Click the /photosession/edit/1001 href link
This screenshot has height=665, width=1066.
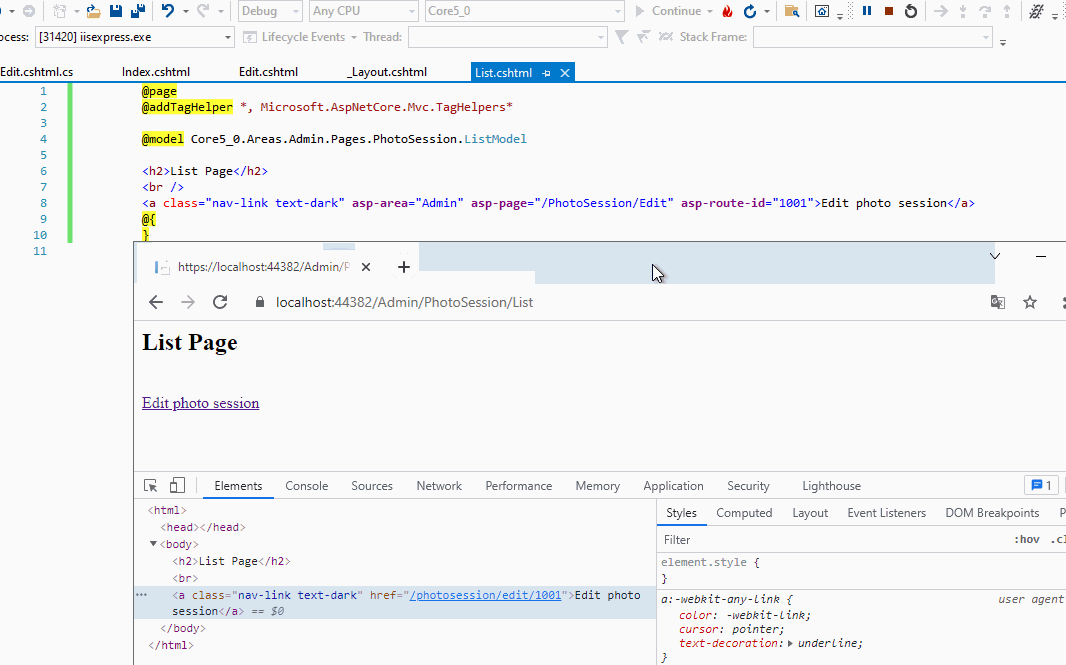(485, 595)
